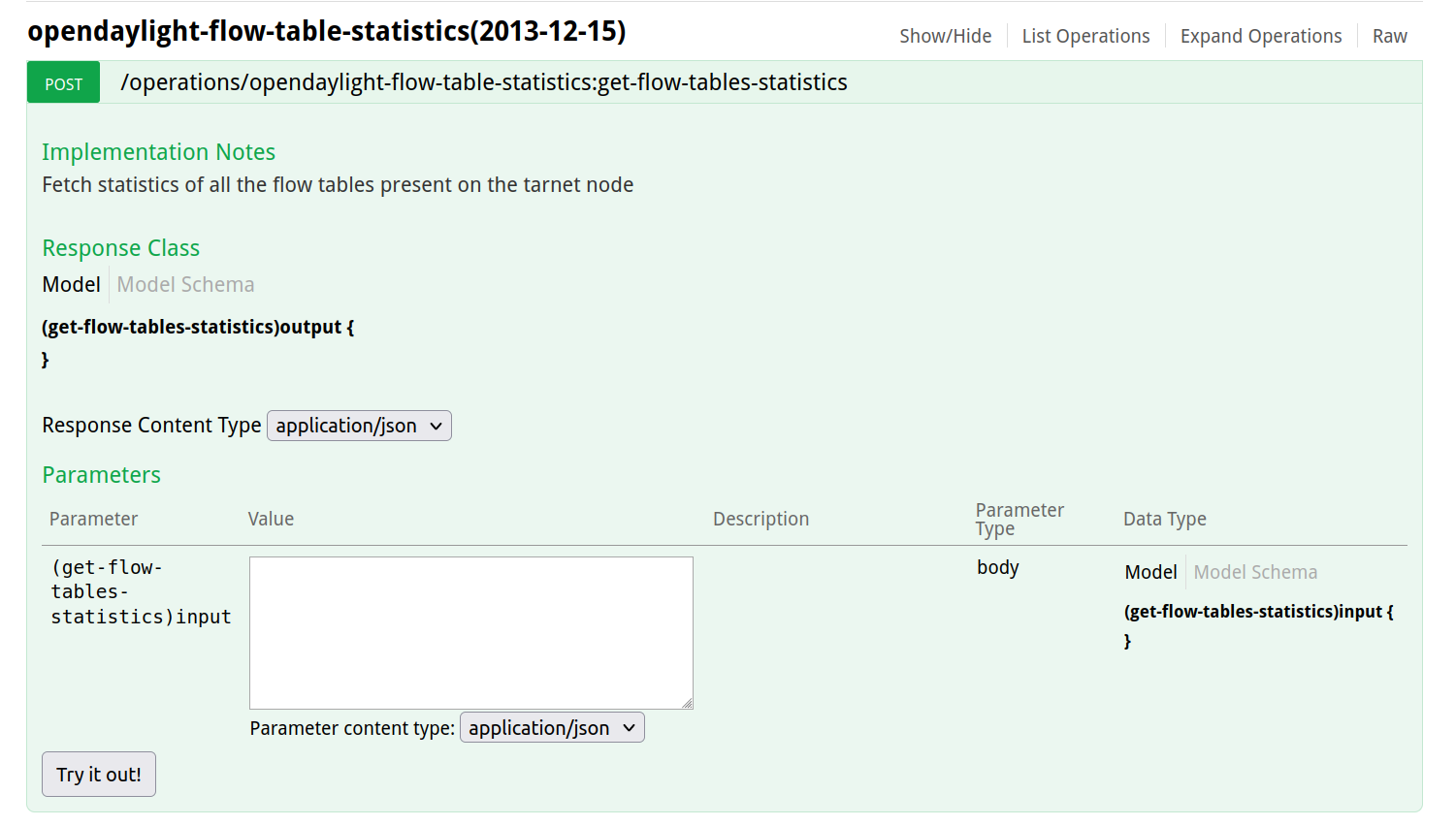Focus the input Value text area
Viewport: 1456px width, 826px height.
coord(470,632)
